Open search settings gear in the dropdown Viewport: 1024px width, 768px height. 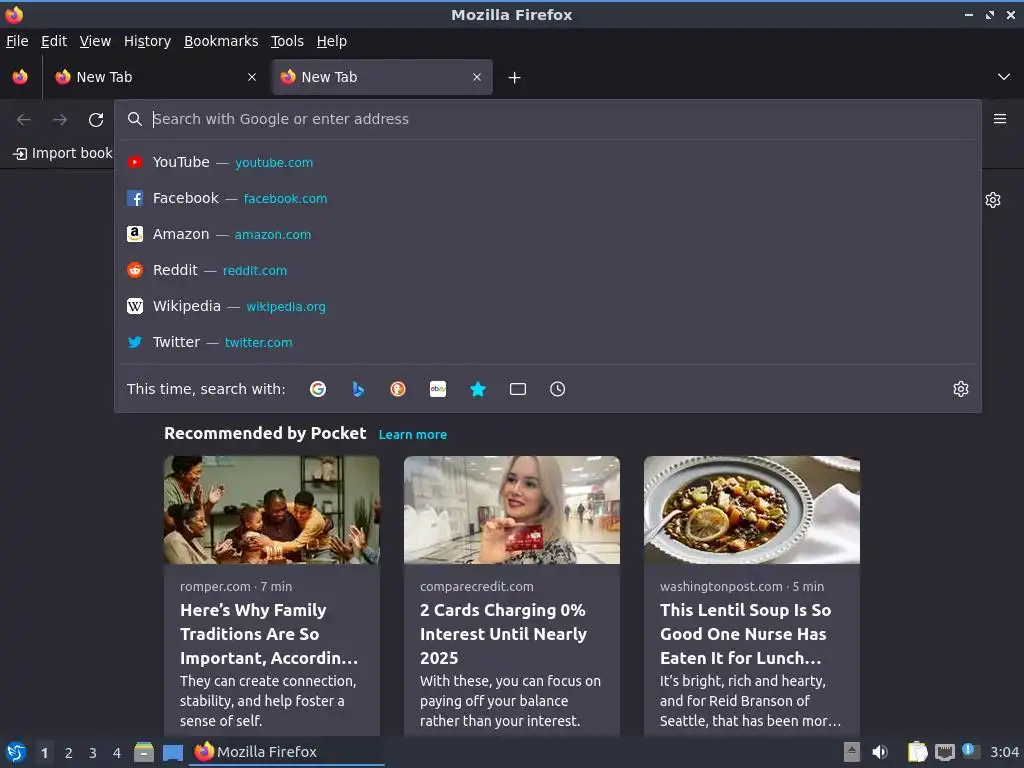pos(961,389)
